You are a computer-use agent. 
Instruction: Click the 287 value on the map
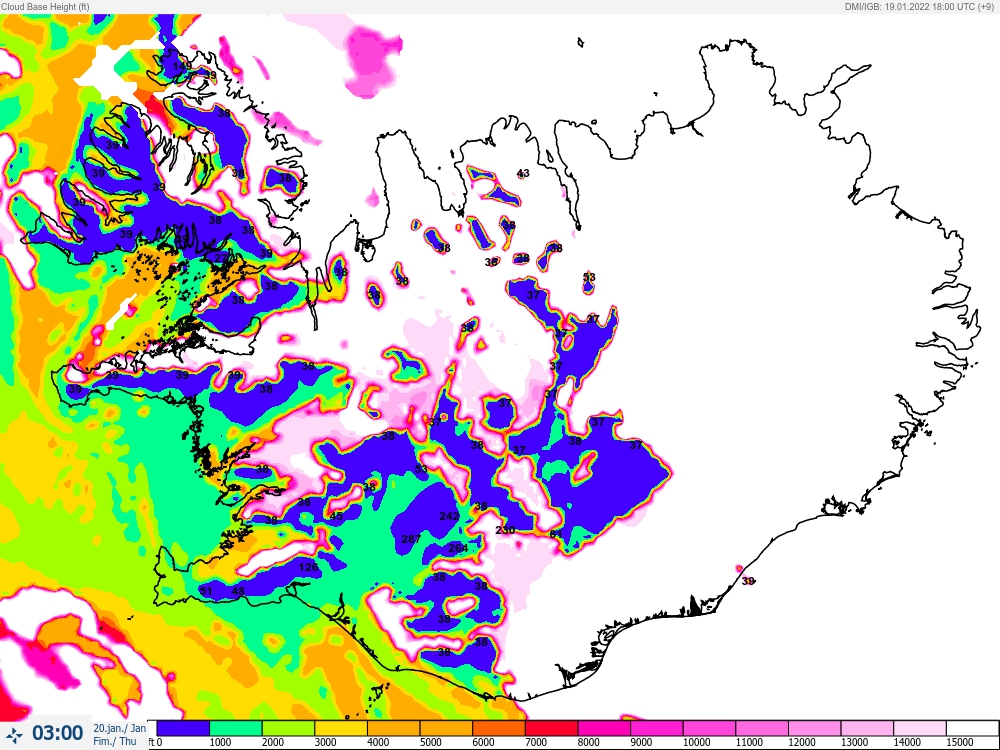[411, 539]
